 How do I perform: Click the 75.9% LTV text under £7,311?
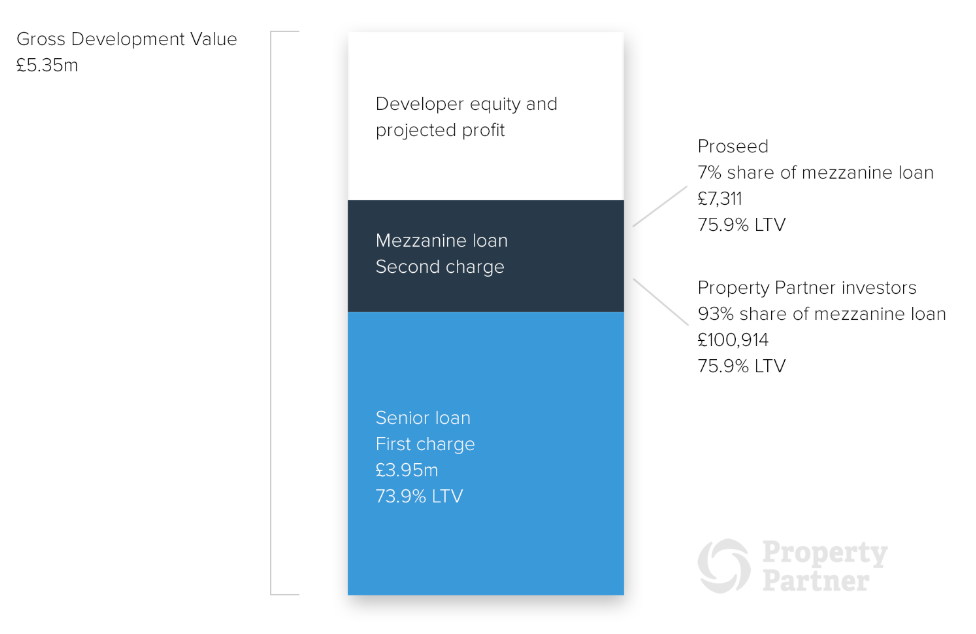[x=741, y=225]
